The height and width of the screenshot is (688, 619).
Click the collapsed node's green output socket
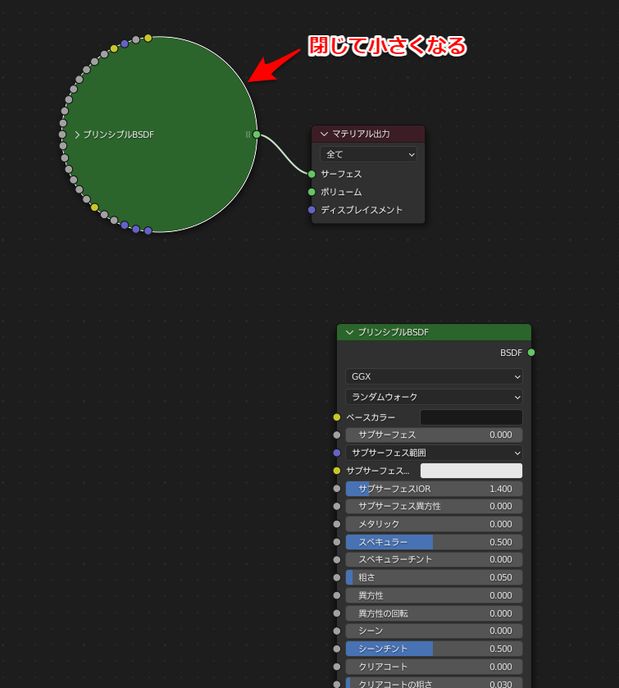click(257, 134)
